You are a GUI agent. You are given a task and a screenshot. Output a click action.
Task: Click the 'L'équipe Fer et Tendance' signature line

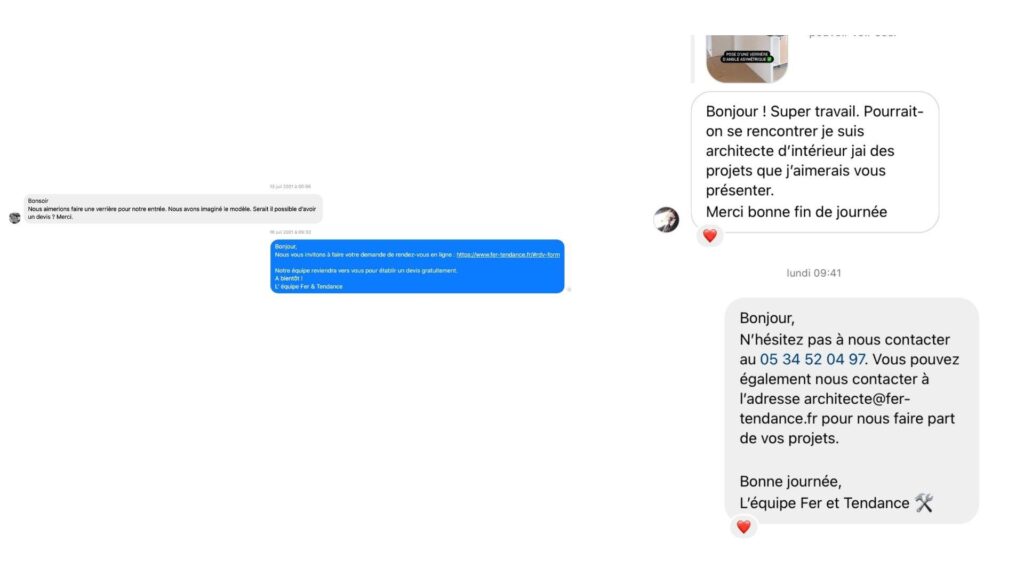point(824,503)
